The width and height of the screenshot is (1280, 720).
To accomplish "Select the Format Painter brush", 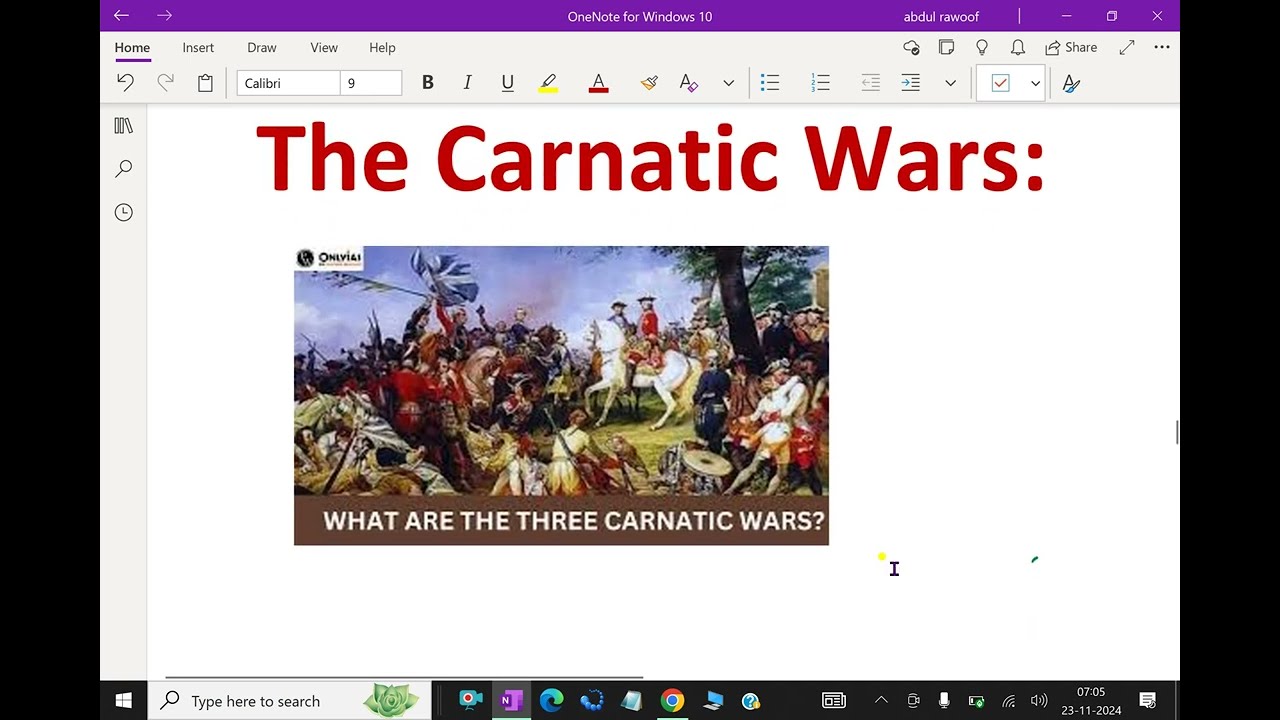I will 649,83.
